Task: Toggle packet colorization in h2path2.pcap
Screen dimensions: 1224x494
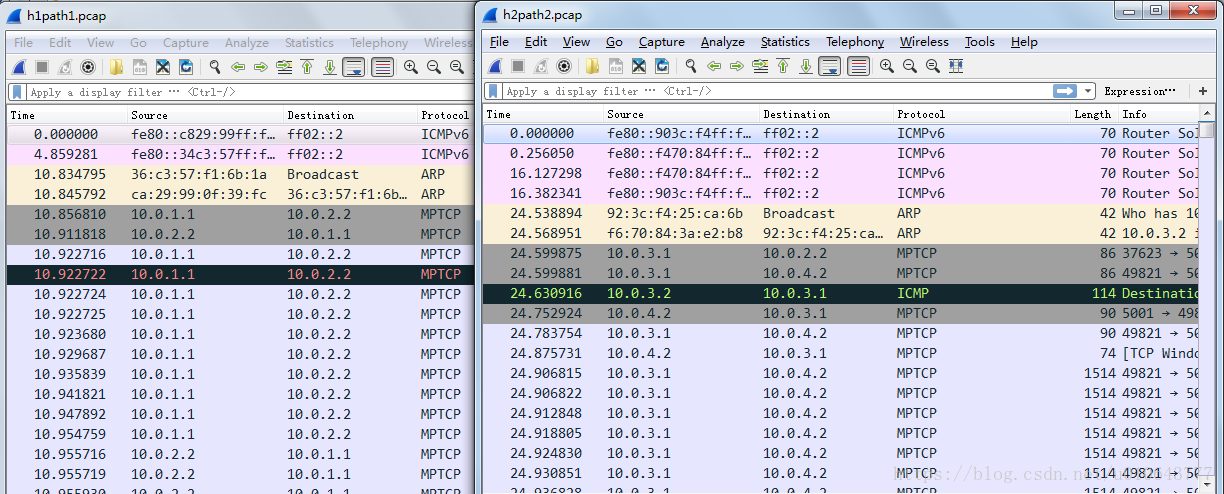Action: click(858, 66)
